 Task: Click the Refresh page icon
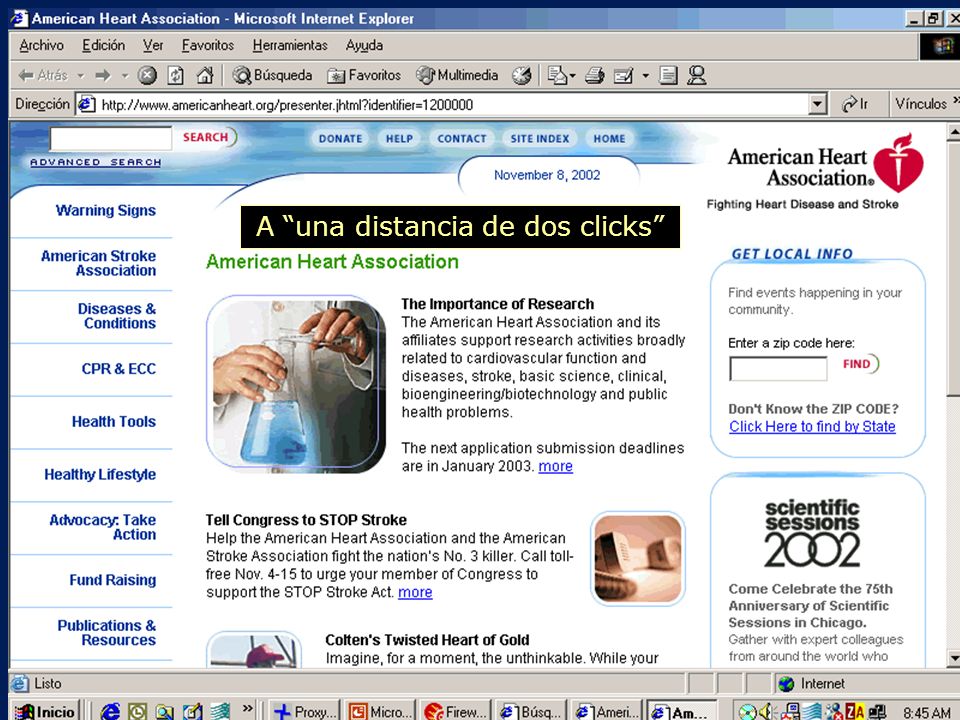point(176,75)
